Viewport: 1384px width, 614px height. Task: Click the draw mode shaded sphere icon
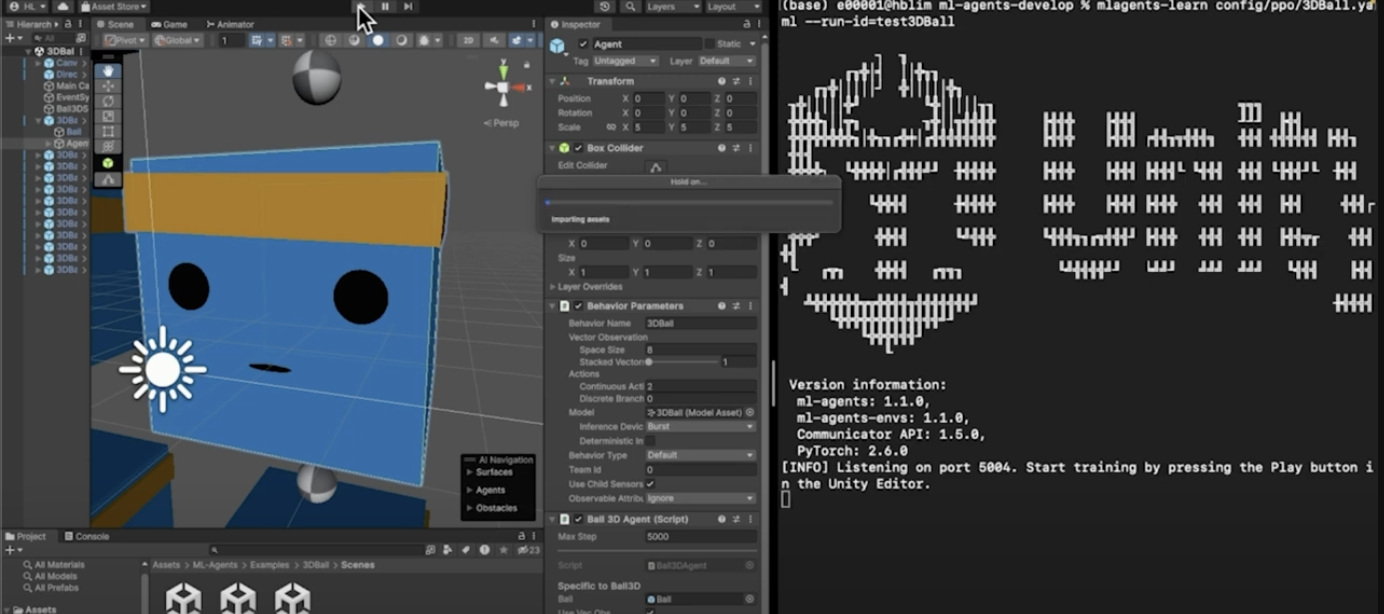pyautogui.click(x=378, y=41)
